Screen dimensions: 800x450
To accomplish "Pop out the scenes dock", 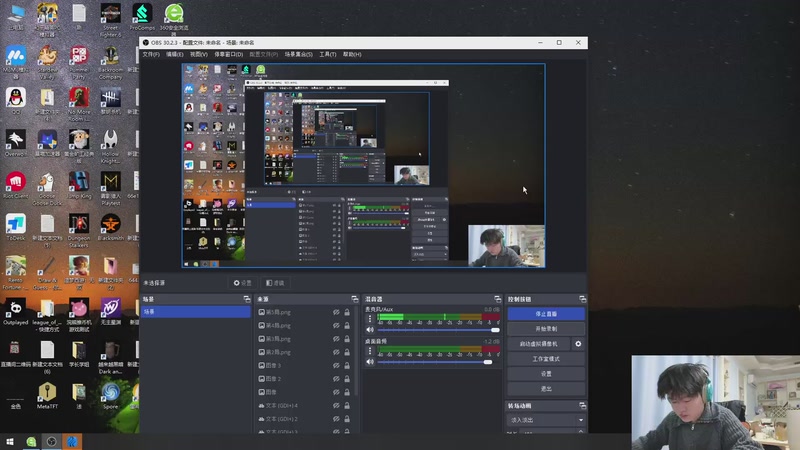I will tap(247, 299).
